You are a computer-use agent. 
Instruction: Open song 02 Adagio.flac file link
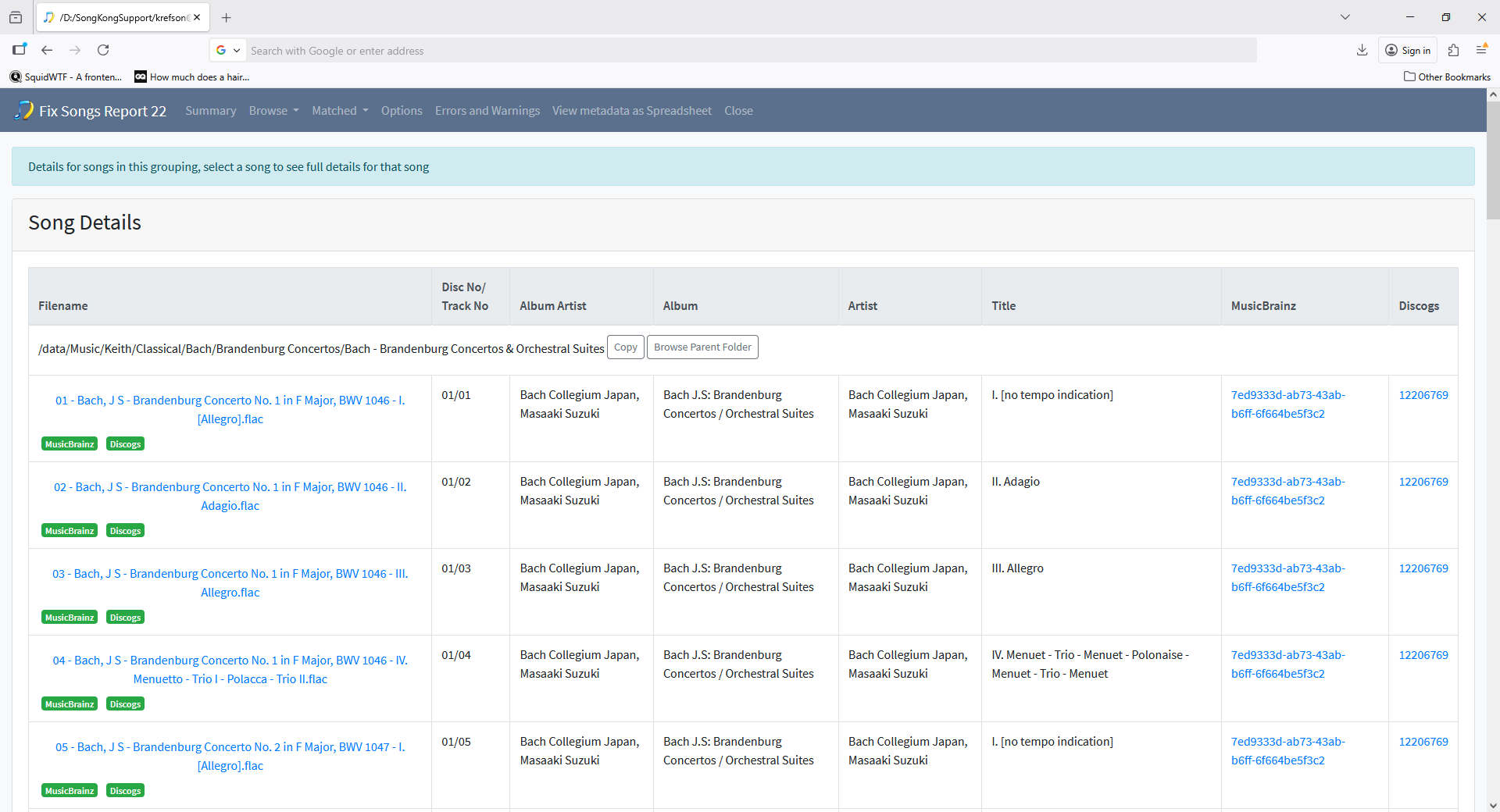230,496
